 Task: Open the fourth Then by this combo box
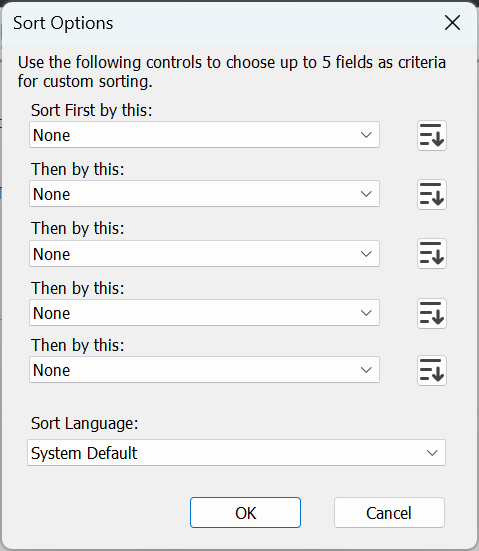click(x=204, y=370)
